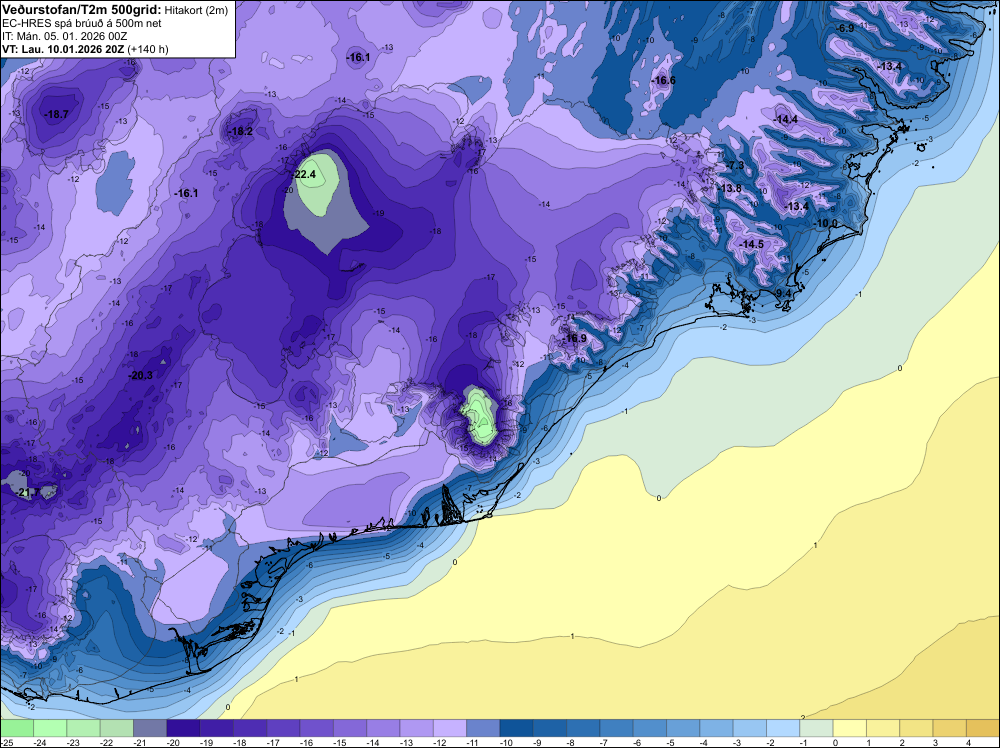The image size is (1000, 748).
Task: Select the grey-blue legend swatch labeled -21
Action: tap(150, 728)
